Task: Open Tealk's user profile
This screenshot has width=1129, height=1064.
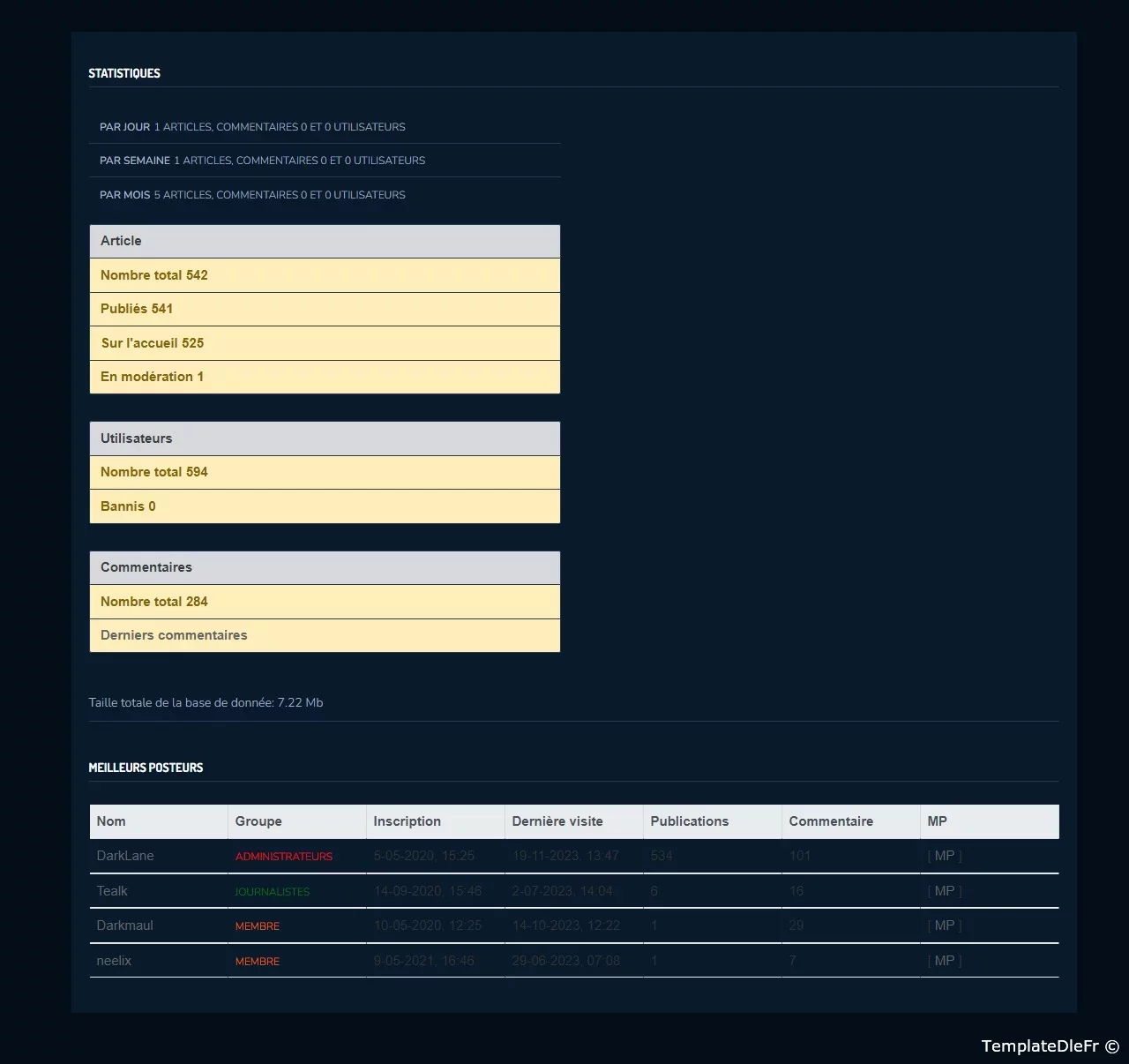Action: tap(112, 891)
